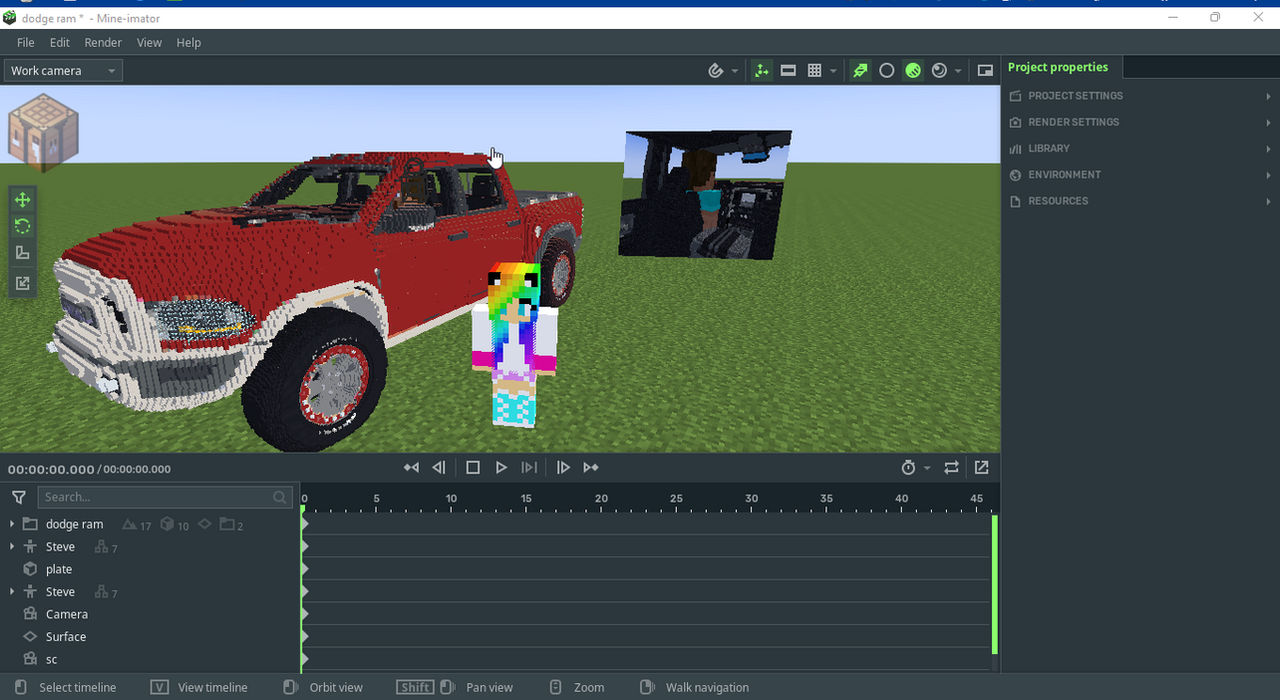Open the Edit menu
1280x700 pixels.
pos(60,43)
